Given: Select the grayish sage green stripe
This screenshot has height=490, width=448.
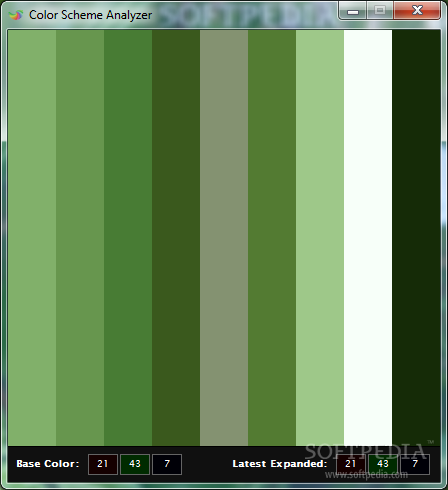Looking at the screenshot, I should [224, 238].
